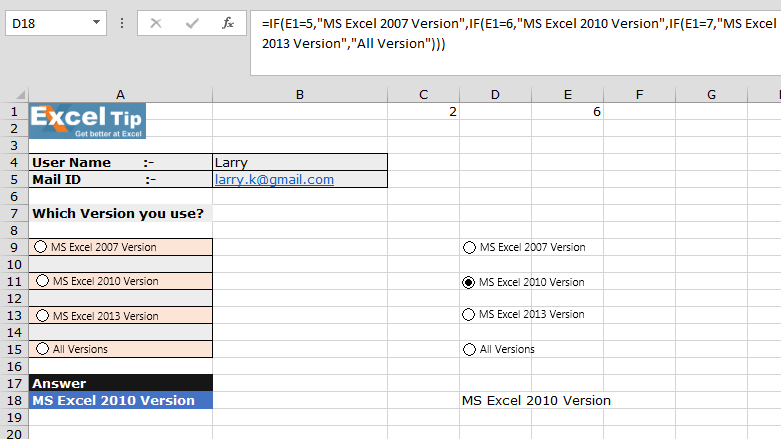Select row 4 header
781x439 pixels.
[x=14, y=162]
